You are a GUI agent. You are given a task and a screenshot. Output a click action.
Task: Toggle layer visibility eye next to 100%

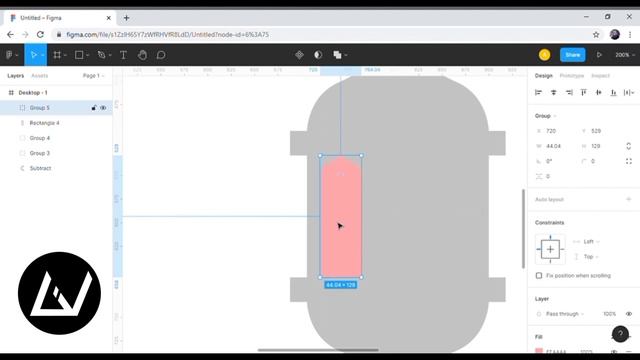tap(629, 314)
